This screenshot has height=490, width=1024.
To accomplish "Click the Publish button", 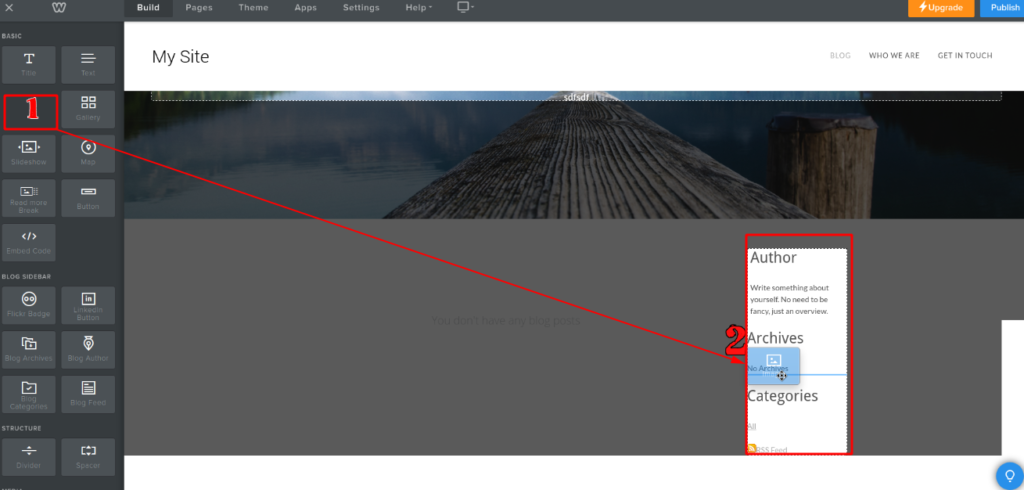I will point(1004,8).
